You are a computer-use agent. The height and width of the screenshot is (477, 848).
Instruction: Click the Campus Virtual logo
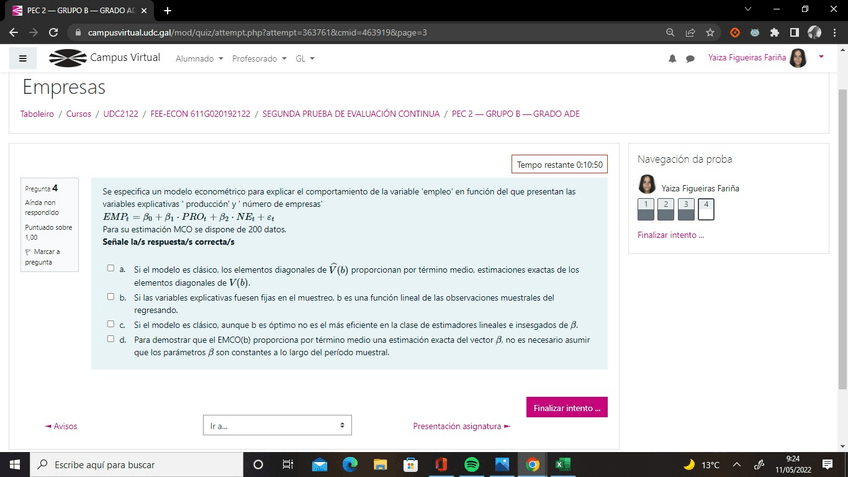pos(105,57)
